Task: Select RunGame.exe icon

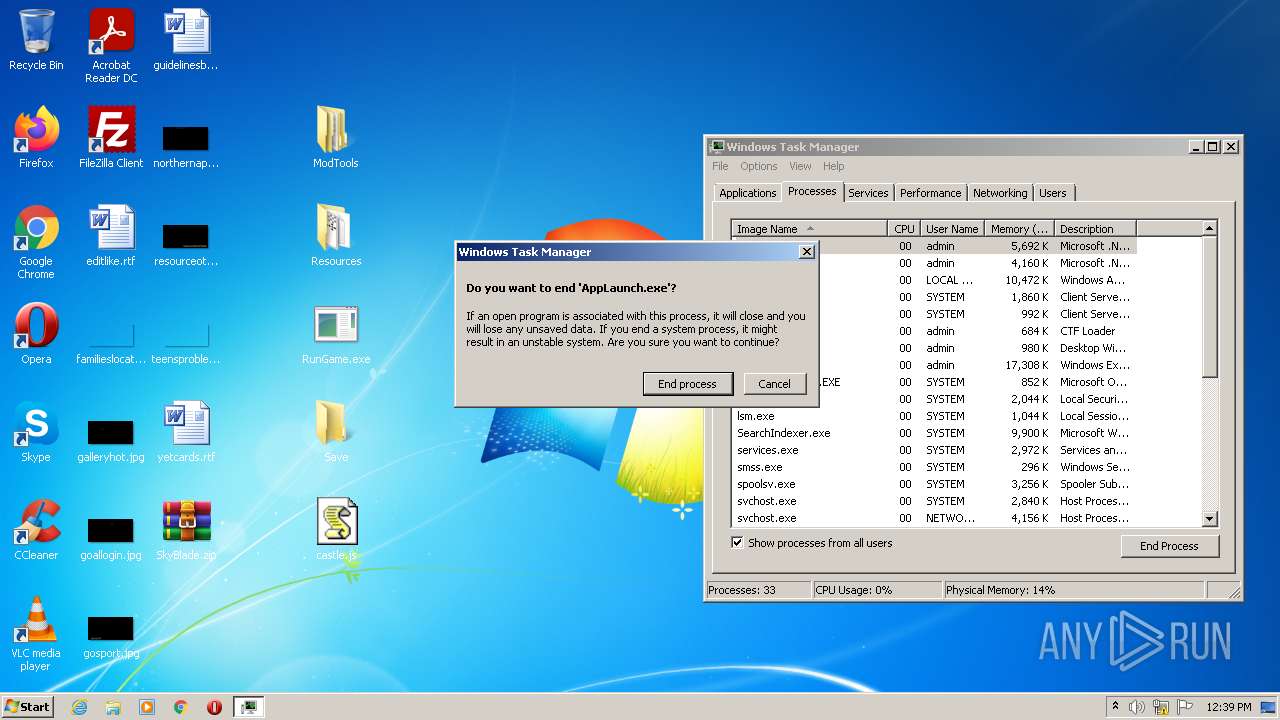Action: (x=336, y=334)
